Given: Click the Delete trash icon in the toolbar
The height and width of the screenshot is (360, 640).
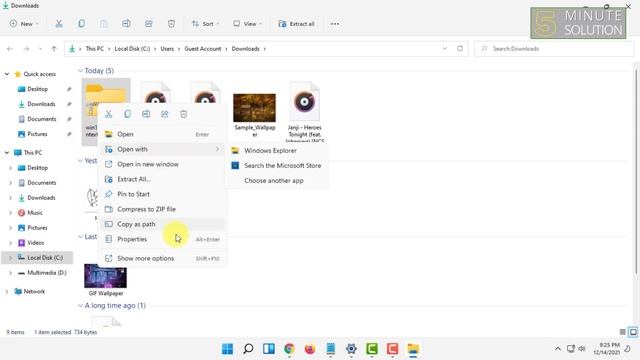Looking at the screenshot, I should coord(171,24).
